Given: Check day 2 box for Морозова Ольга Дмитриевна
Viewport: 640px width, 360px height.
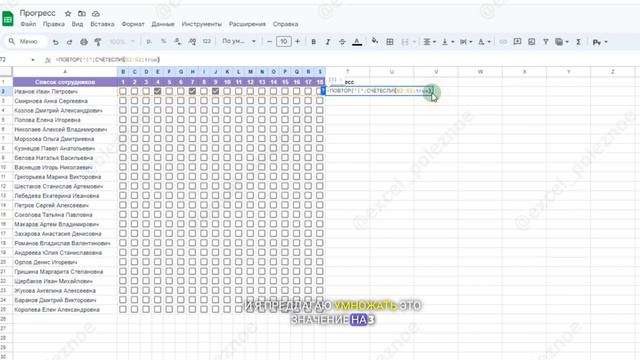Looking at the screenshot, I should (134, 139).
